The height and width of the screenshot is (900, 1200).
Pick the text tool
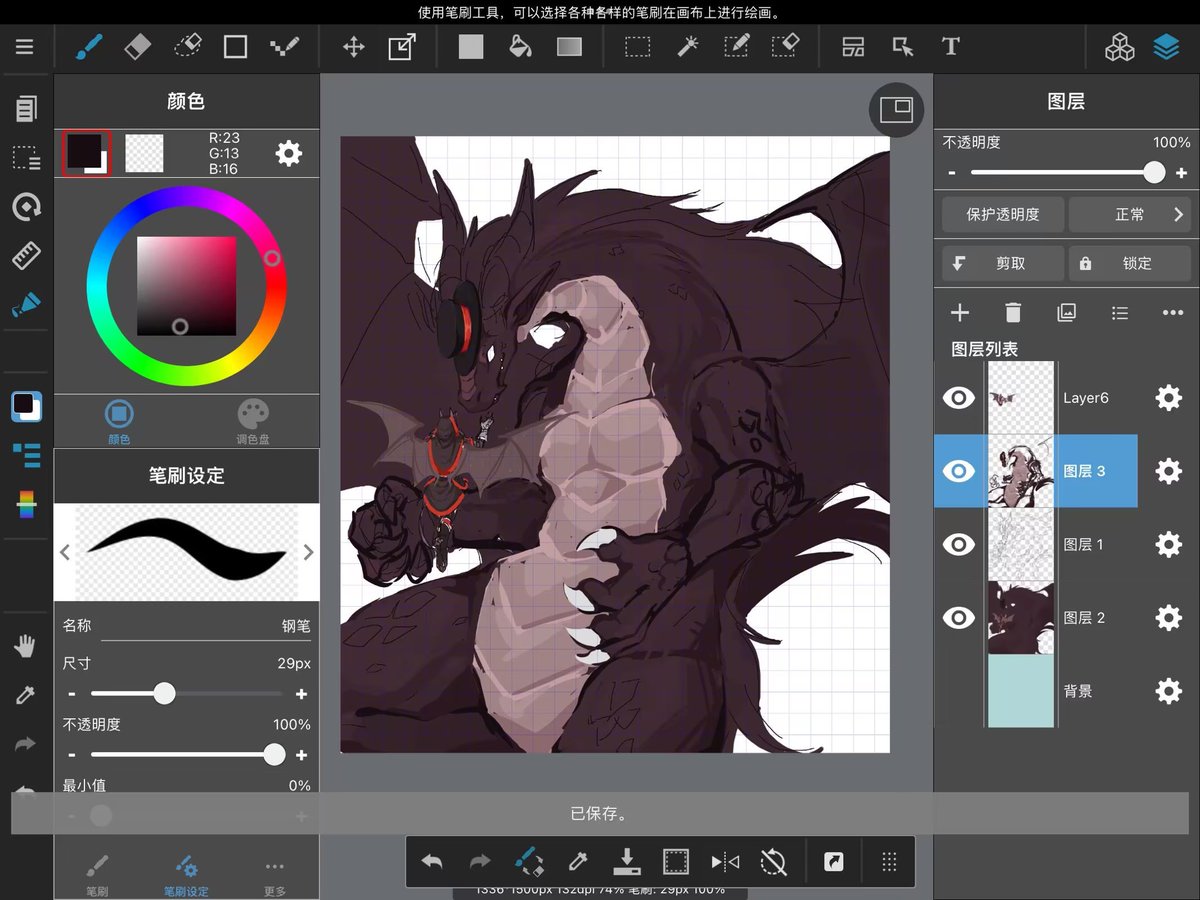pyautogui.click(x=951, y=47)
